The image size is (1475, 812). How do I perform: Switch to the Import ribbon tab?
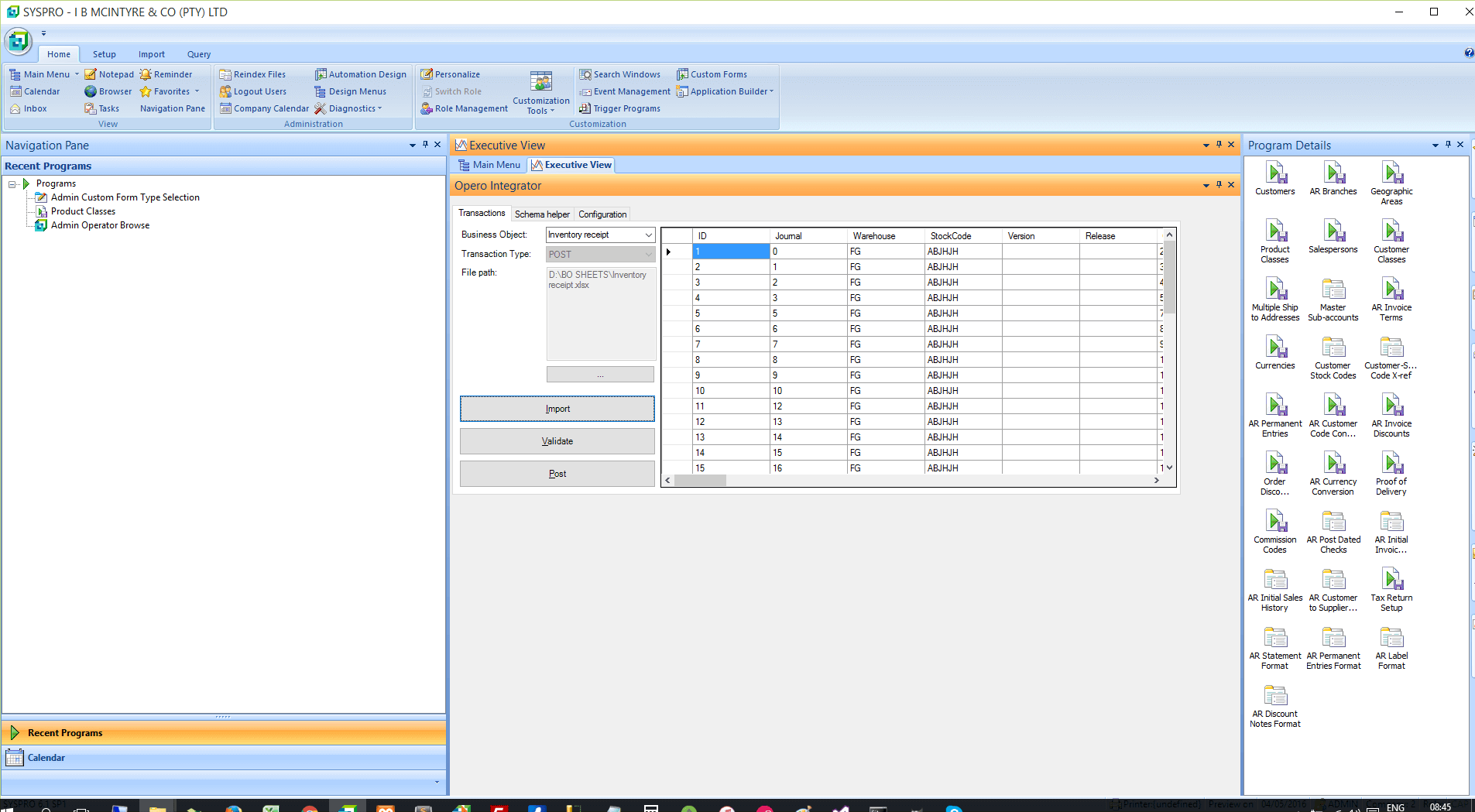(x=151, y=54)
